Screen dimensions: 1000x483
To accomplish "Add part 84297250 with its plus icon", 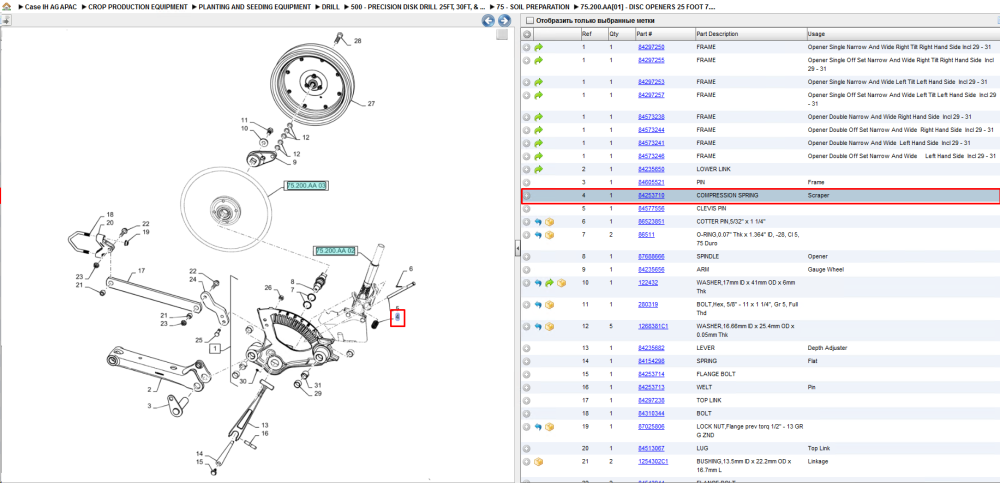I will tap(527, 47).
